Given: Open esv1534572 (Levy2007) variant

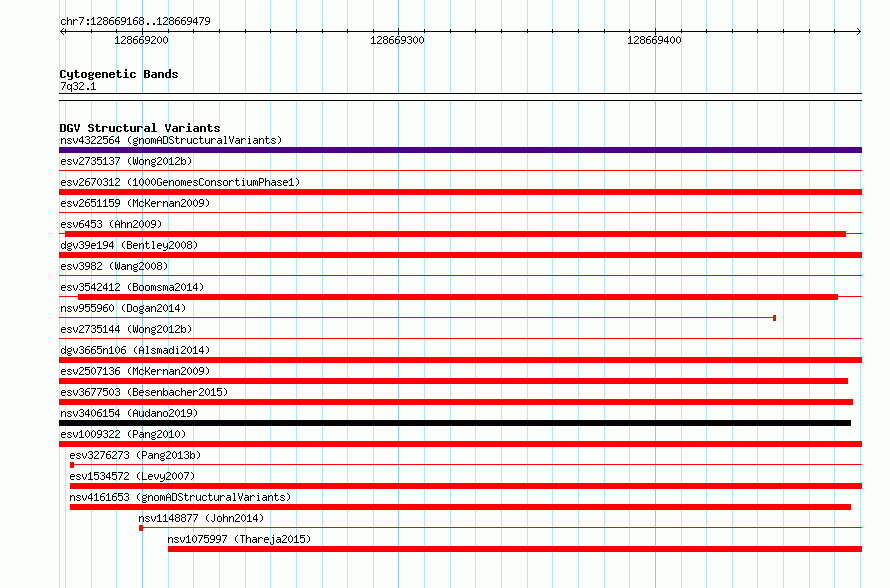Looking at the screenshot, I should coord(132,476).
